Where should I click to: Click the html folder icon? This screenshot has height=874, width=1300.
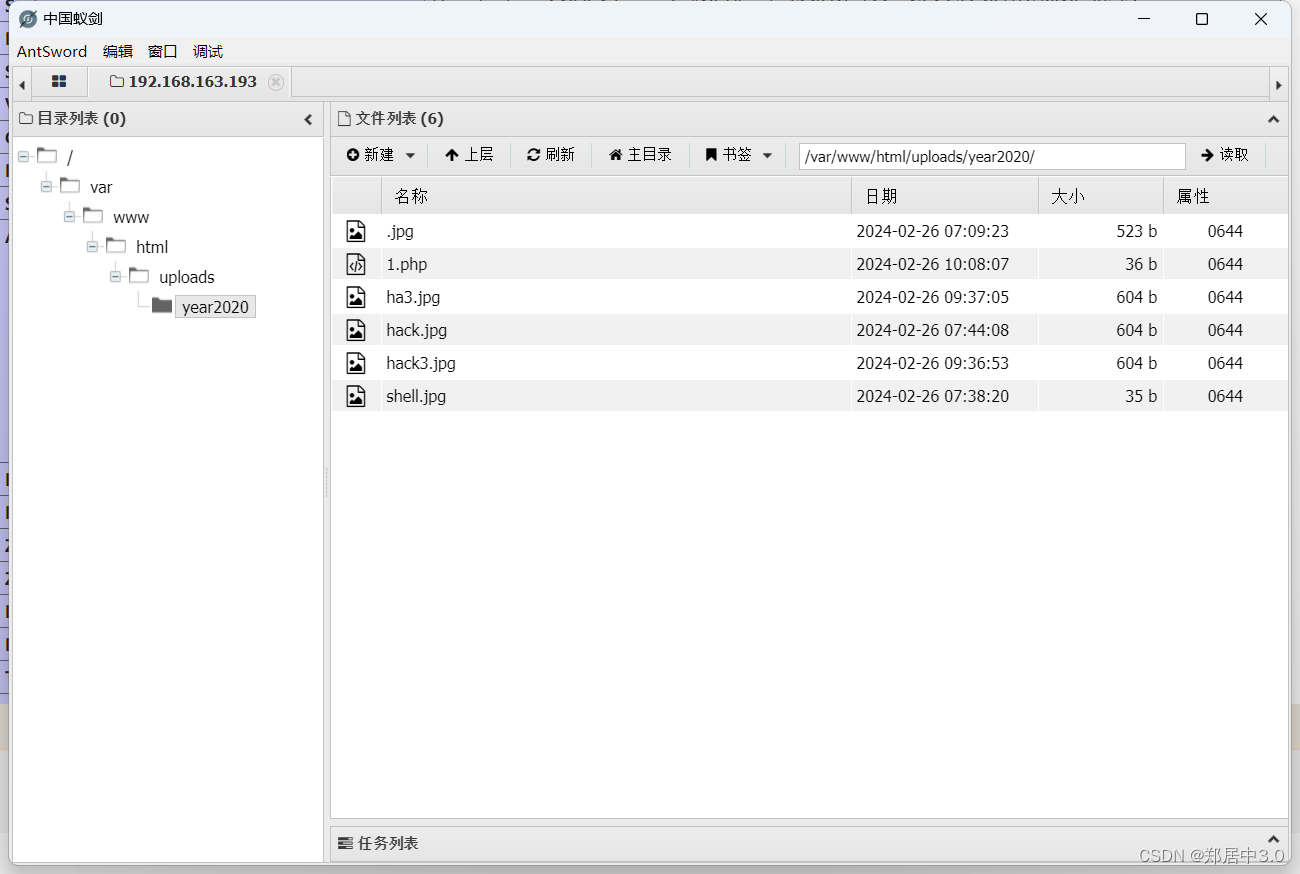point(116,245)
